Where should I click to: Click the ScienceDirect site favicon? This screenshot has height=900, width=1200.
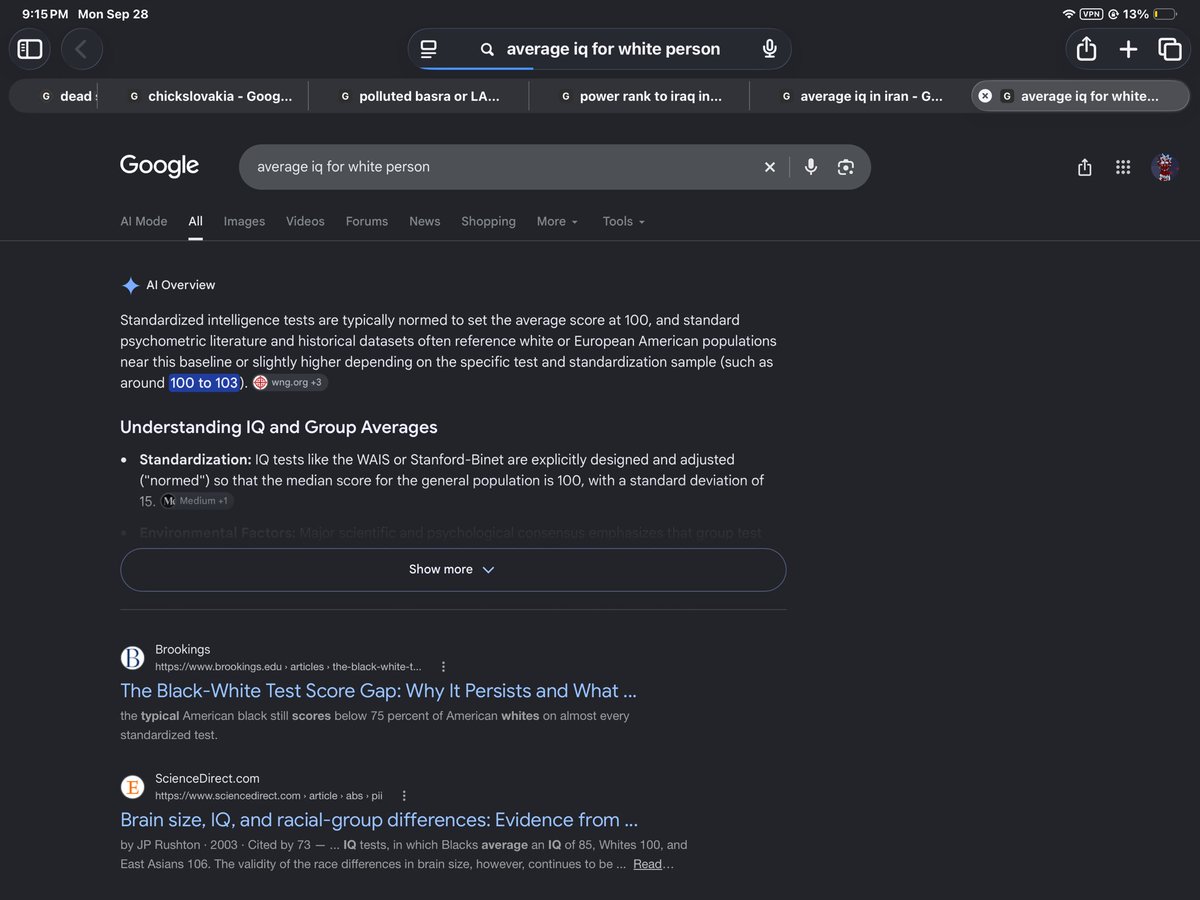pyautogui.click(x=132, y=787)
